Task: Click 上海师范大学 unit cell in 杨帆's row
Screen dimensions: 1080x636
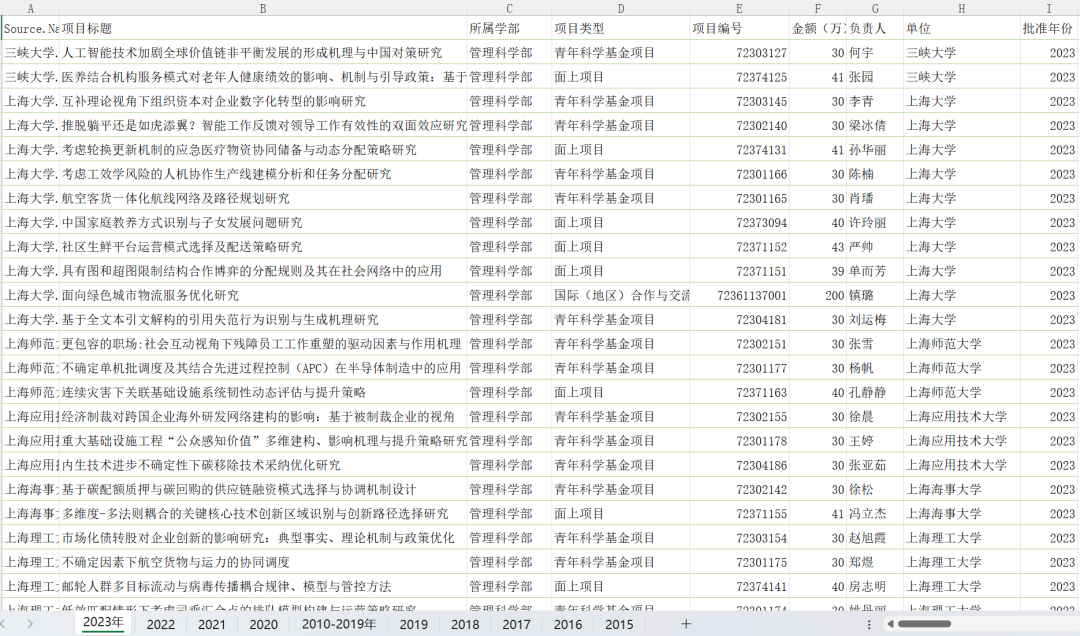Action: pos(962,368)
